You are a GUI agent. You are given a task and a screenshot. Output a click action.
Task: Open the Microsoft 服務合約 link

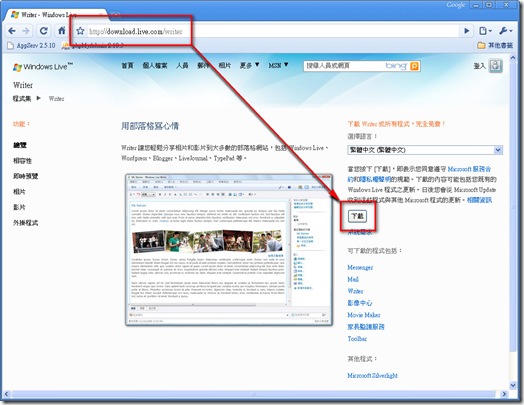469,169
